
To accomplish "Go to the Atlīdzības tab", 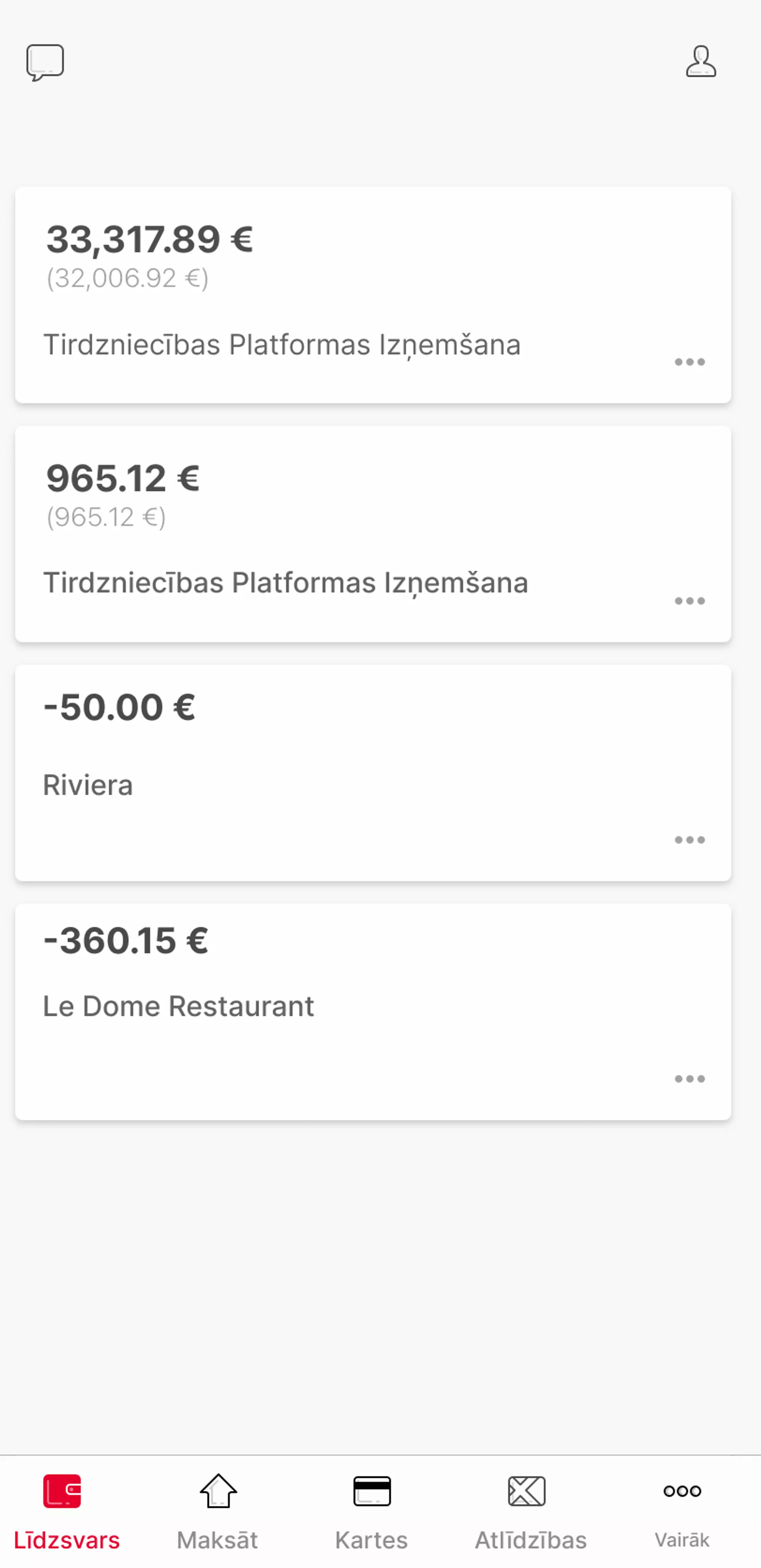I will tap(530, 1540).
